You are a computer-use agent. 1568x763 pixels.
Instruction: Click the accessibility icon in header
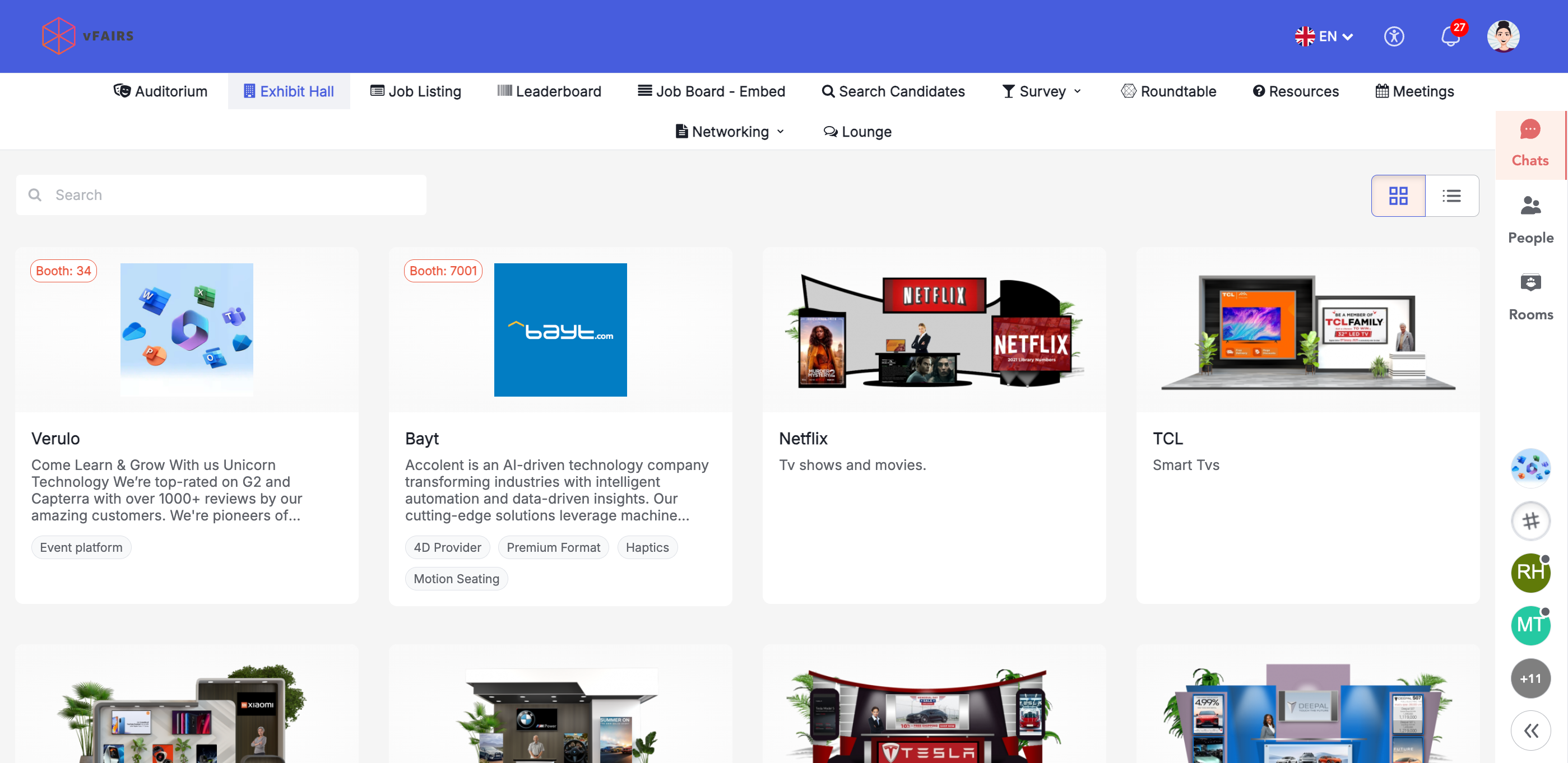point(1394,37)
